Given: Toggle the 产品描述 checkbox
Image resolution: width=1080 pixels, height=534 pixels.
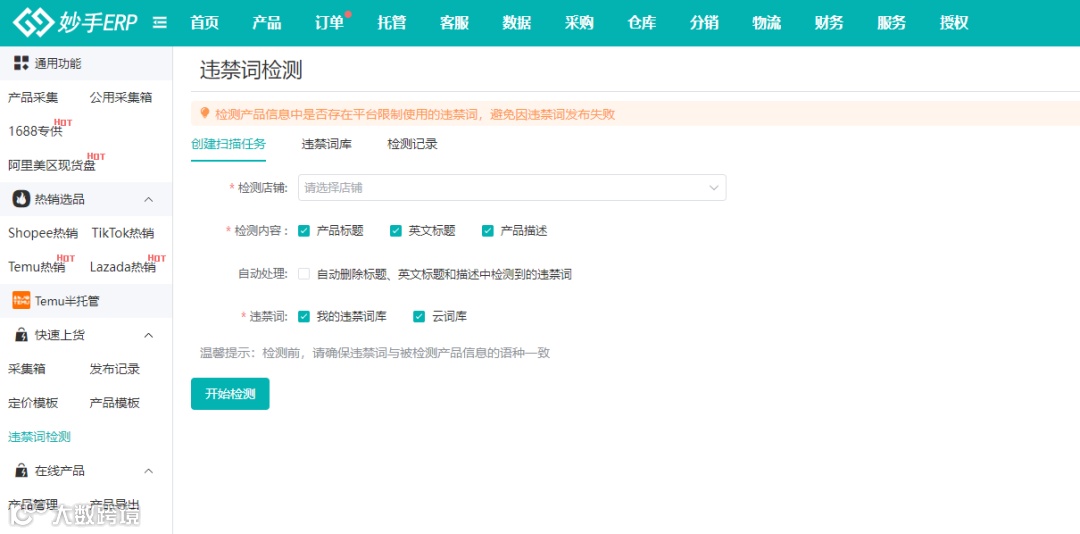Looking at the screenshot, I should point(488,231).
